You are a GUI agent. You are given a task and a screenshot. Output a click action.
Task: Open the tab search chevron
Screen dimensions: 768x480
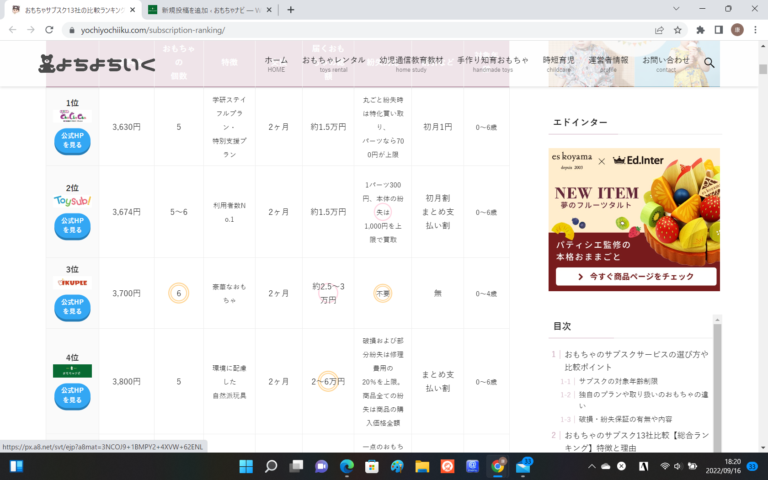pos(676,9)
